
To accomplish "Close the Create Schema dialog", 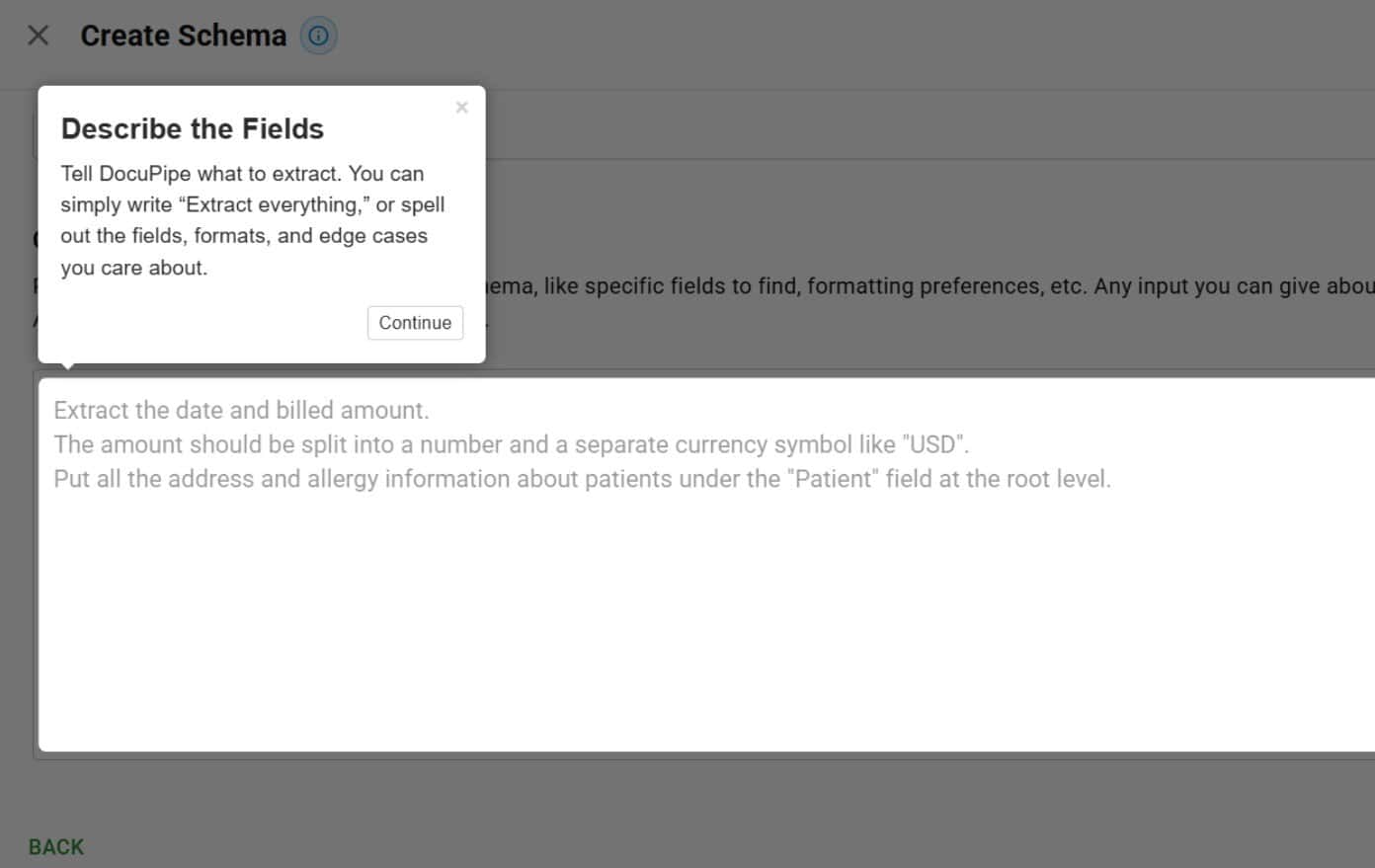I will tap(39, 36).
